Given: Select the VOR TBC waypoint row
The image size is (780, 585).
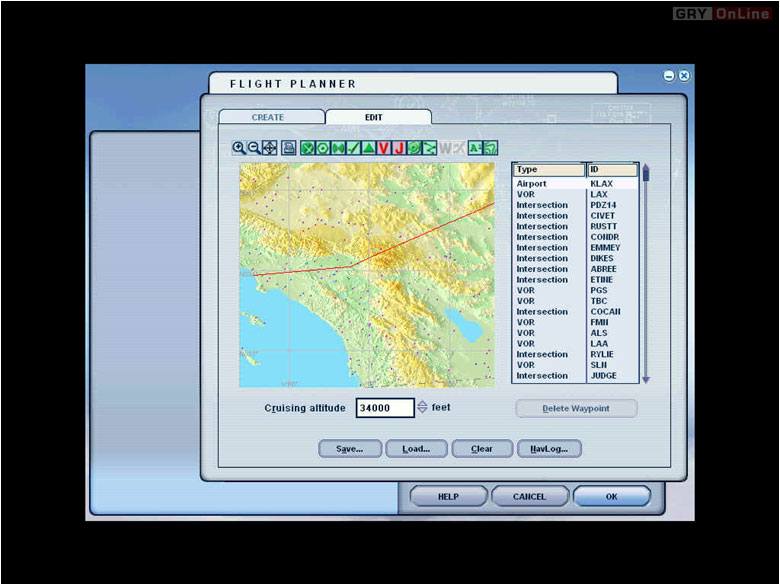Looking at the screenshot, I should tap(576, 301).
